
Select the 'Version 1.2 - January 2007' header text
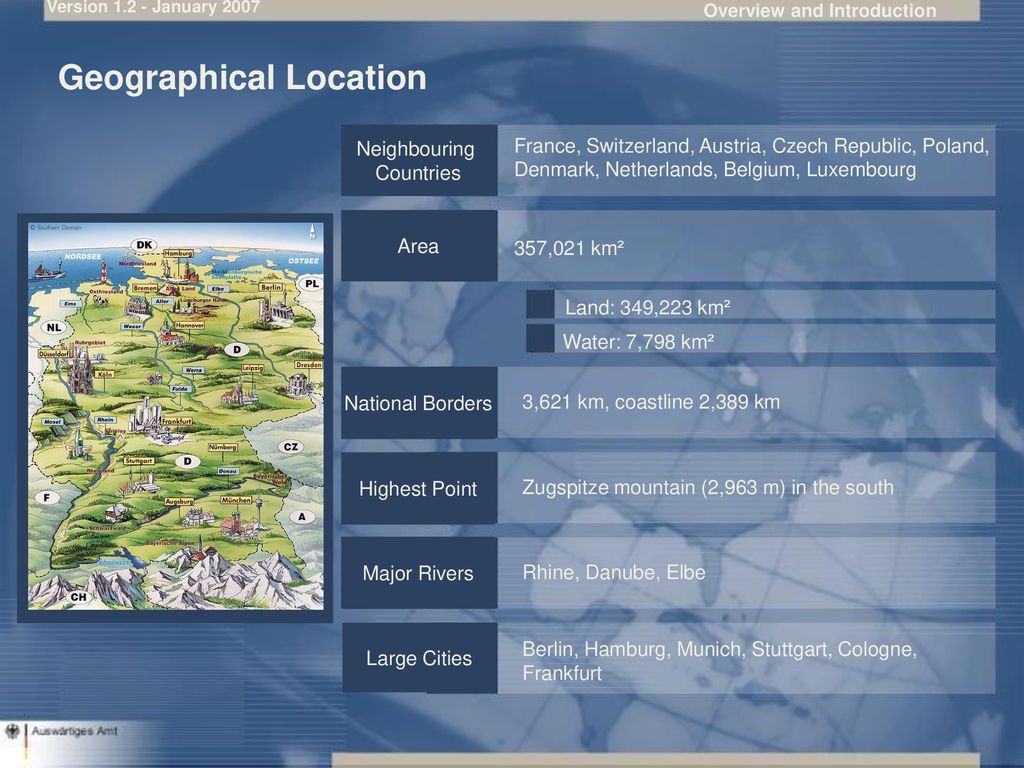153,7
